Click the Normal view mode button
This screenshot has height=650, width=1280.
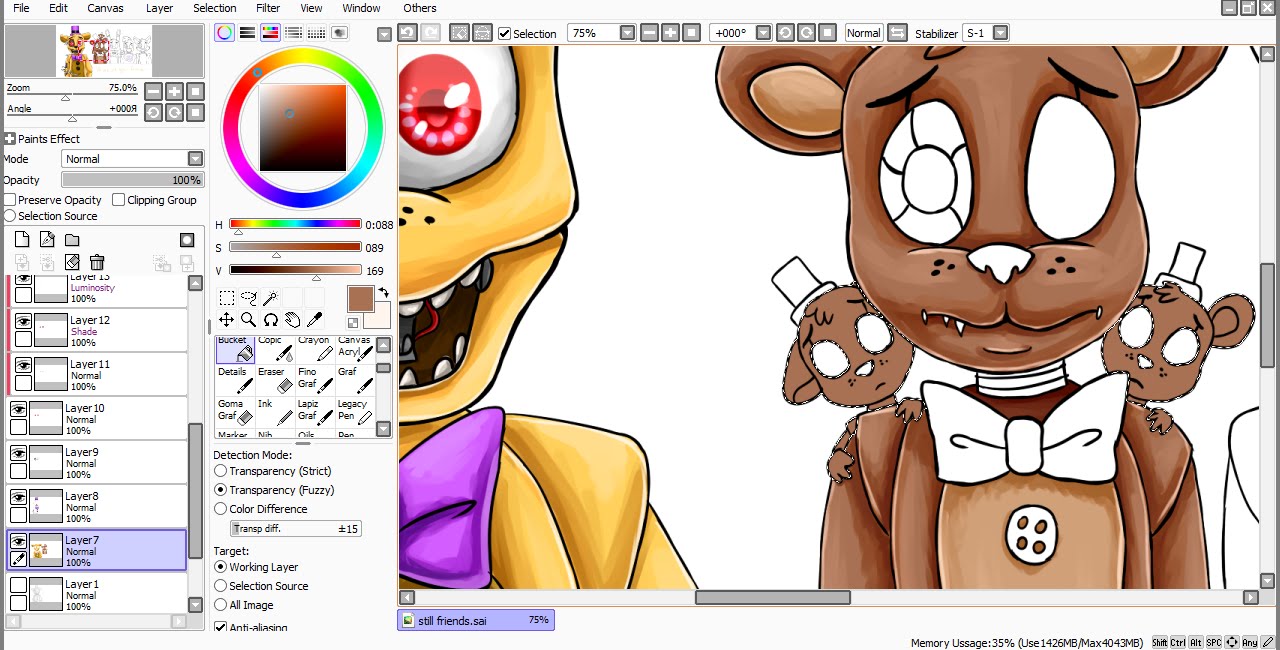pos(863,33)
